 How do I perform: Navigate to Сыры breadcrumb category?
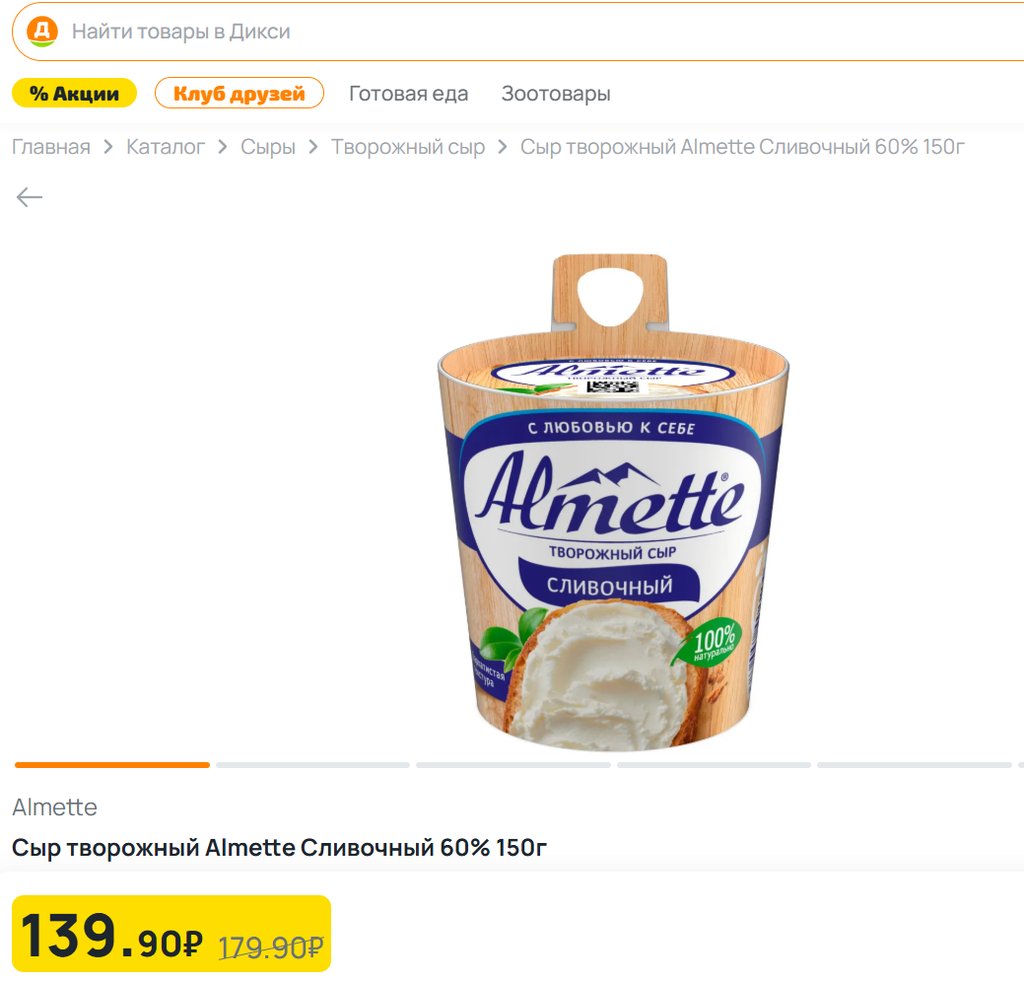pos(268,147)
